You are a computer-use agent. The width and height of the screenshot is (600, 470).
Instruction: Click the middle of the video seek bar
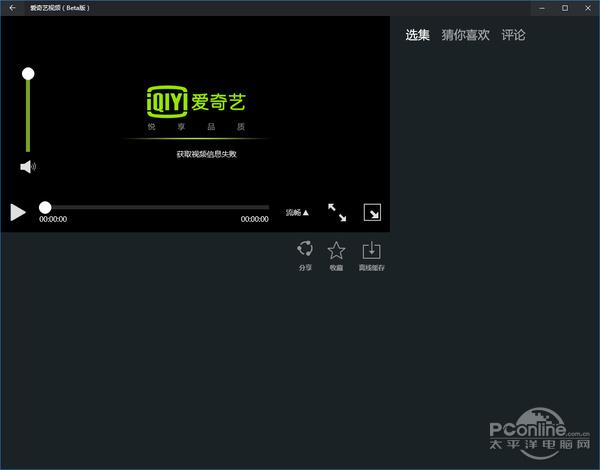pos(154,207)
